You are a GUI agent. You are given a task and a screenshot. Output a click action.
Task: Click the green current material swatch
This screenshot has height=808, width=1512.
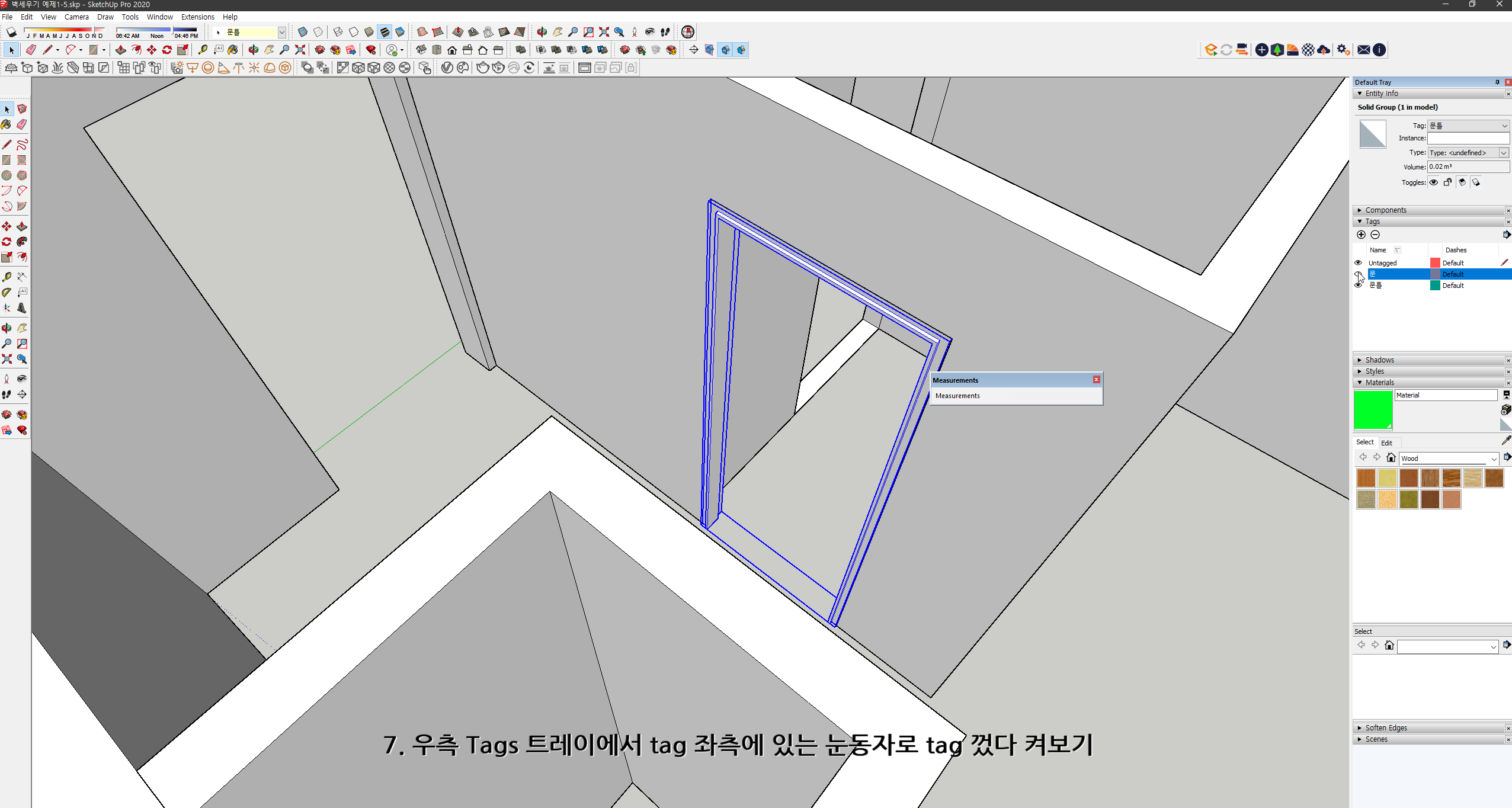(x=1372, y=409)
